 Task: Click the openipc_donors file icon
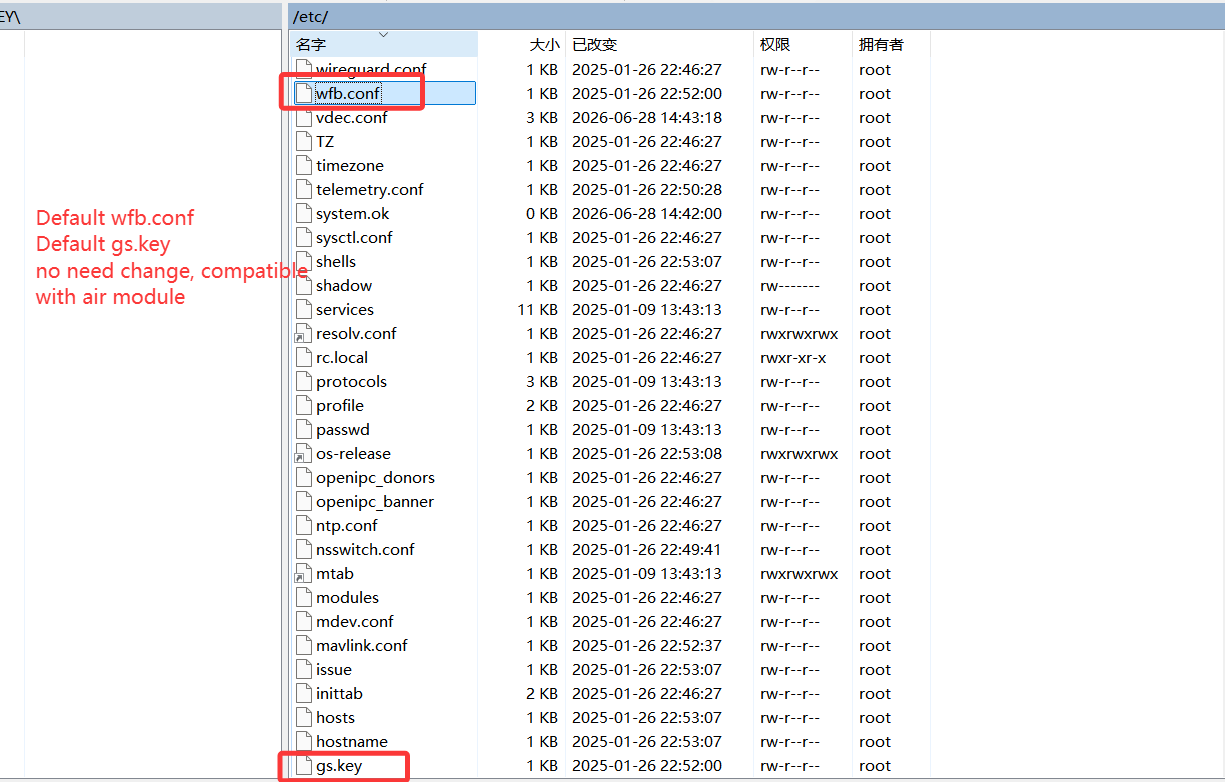point(304,477)
